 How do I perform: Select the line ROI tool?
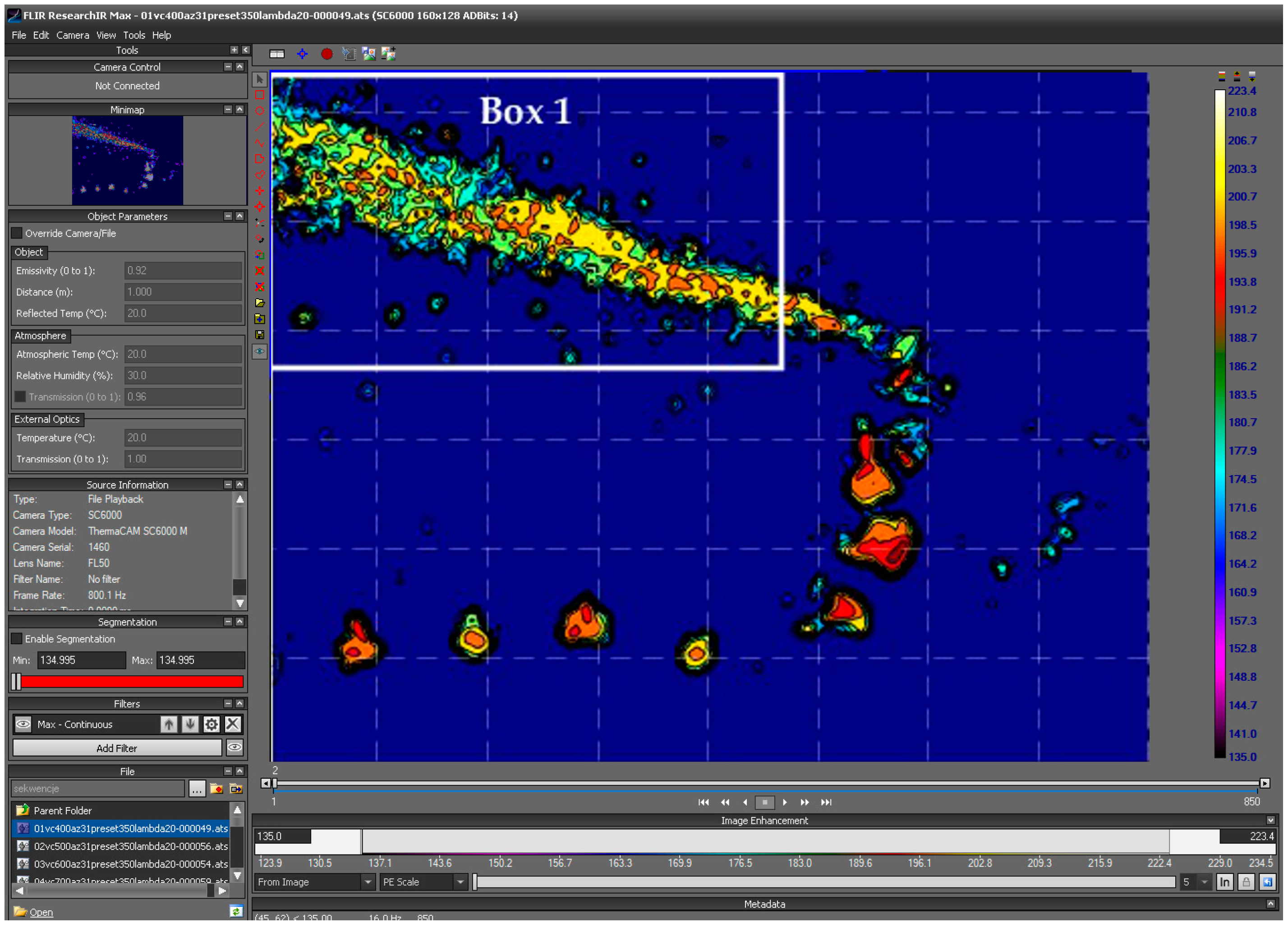pos(259,127)
